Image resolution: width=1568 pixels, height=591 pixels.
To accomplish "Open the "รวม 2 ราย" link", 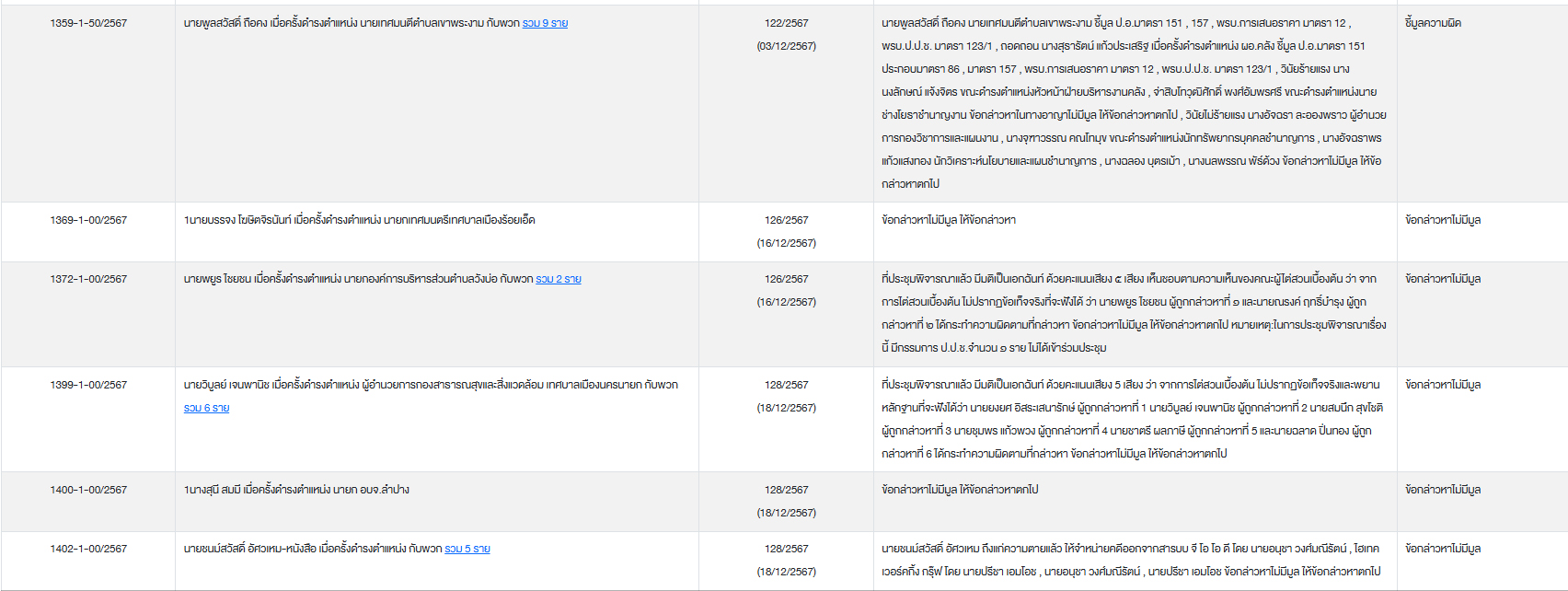I will 559,279.
